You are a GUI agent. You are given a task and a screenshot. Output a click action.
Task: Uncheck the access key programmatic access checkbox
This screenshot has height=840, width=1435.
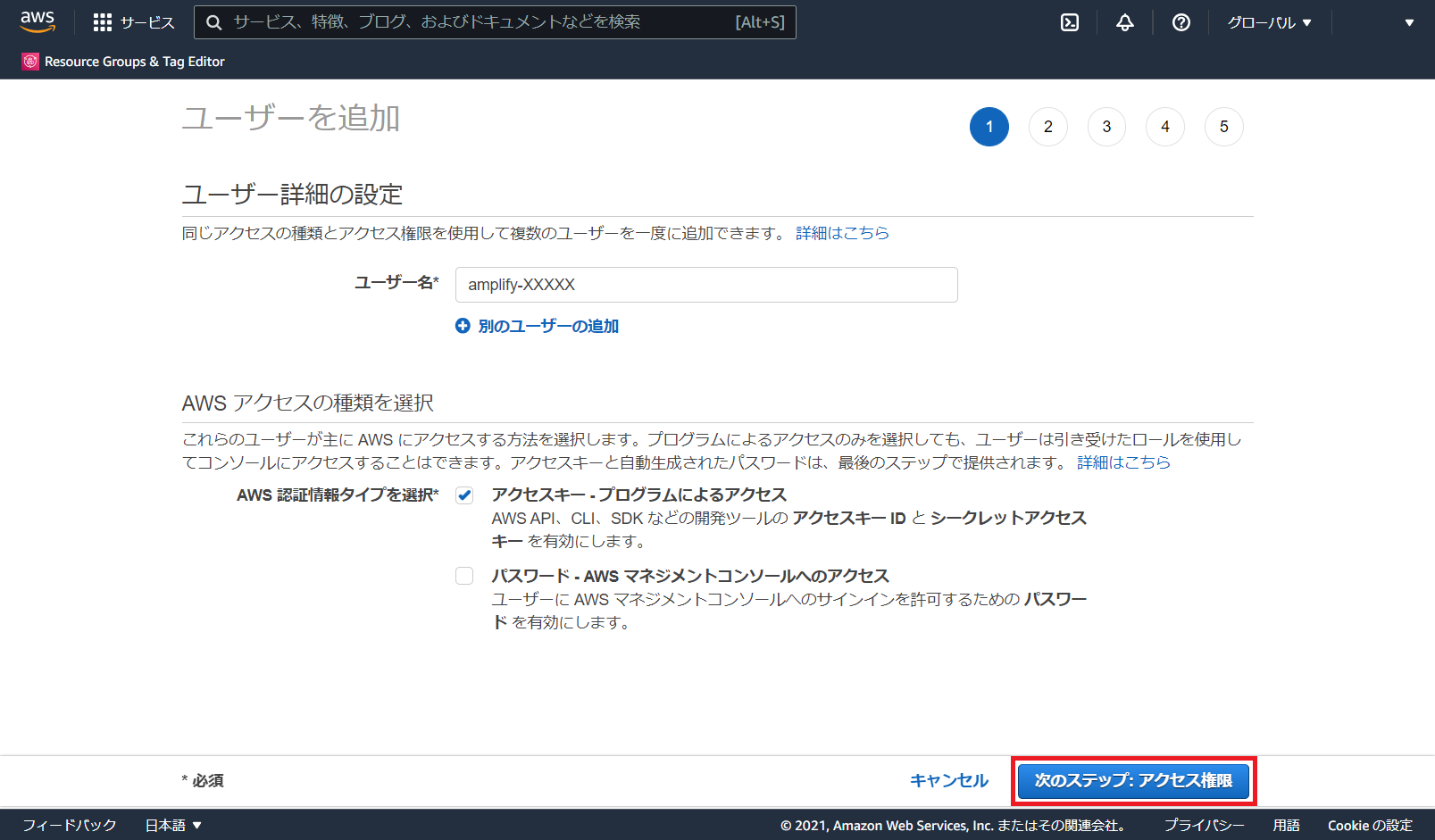464,495
